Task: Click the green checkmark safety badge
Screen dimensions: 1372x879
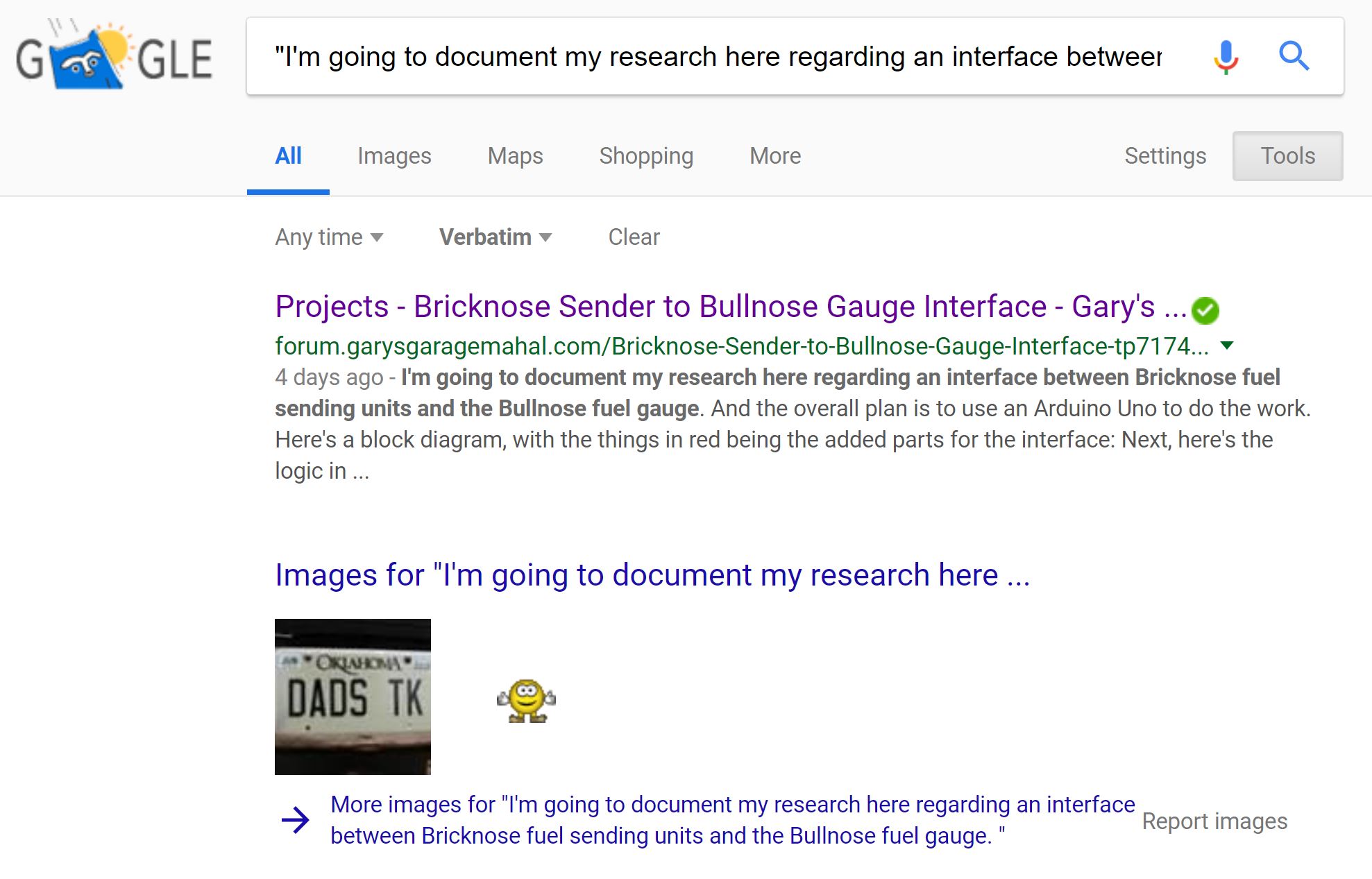Action: [x=1205, y=310]
